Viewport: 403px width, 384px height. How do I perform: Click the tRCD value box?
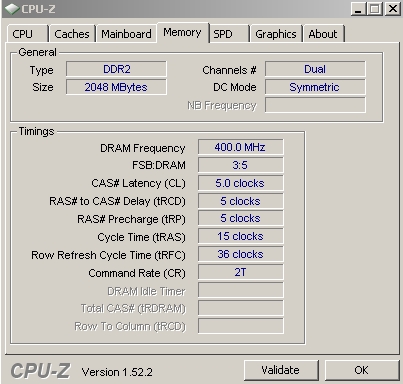click(x=240, y=201)
